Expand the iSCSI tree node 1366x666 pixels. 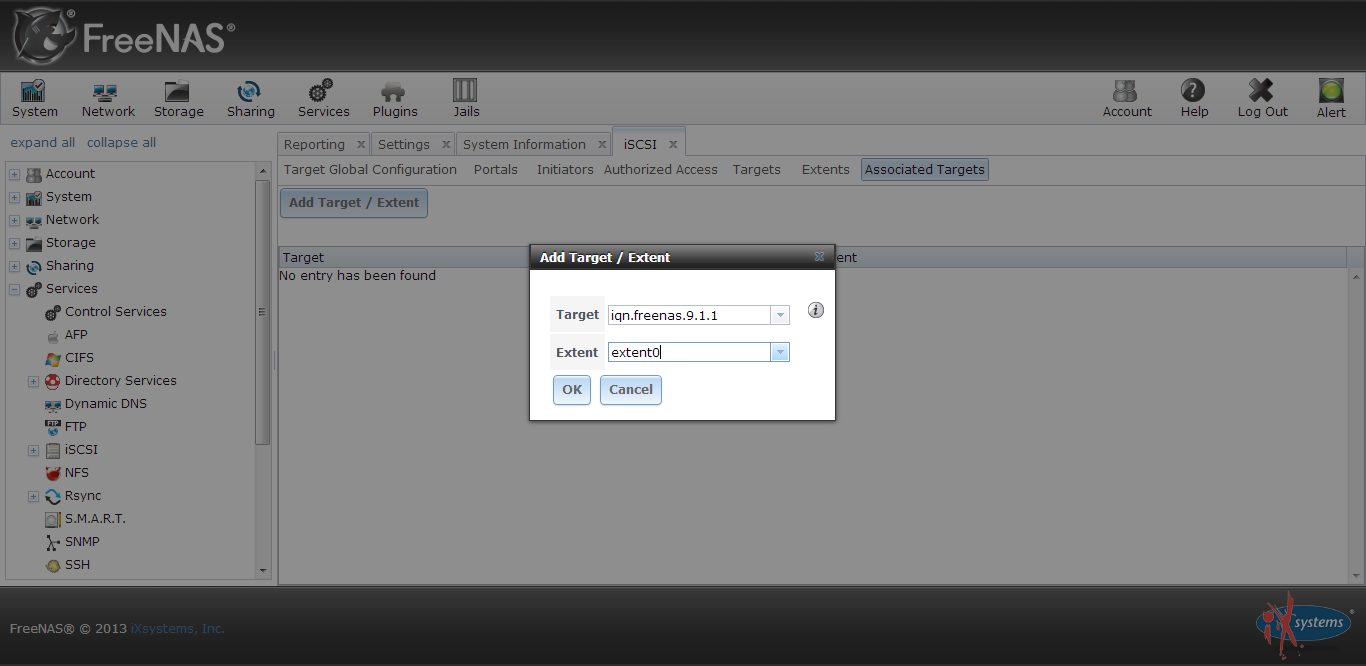click(x=34, y=451)
